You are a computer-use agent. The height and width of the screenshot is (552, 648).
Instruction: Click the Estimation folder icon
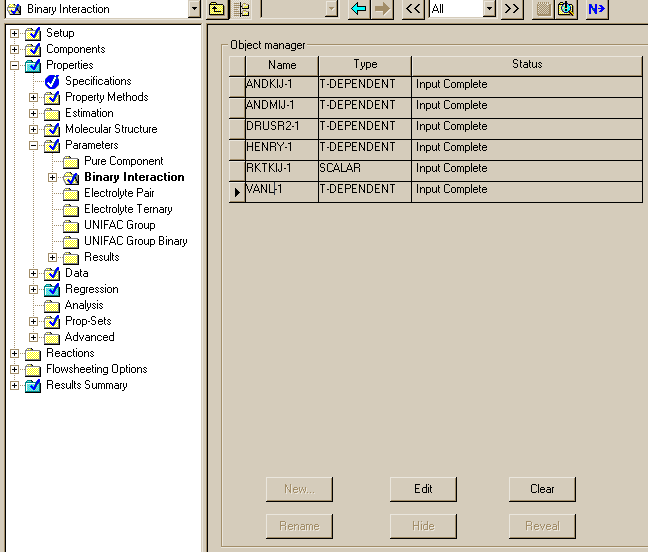pos(52,114)
